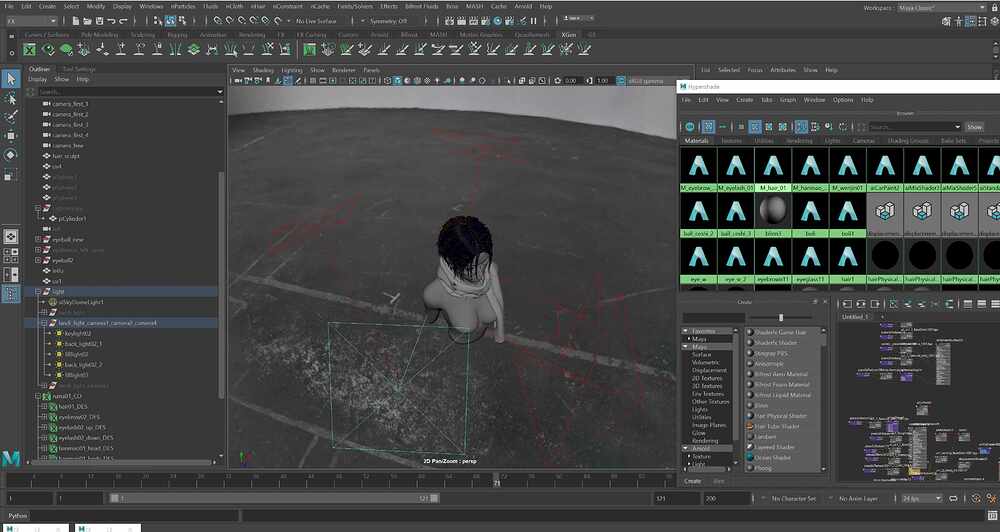Click the Redo arrow icon
1000x532 pixels.
coord(124,21)
